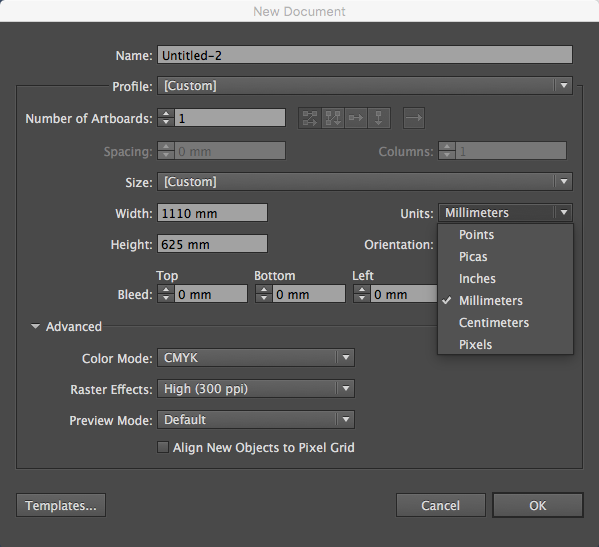
Task: Choose Arrange by Column artboard icon
Action: click(379, 118)
